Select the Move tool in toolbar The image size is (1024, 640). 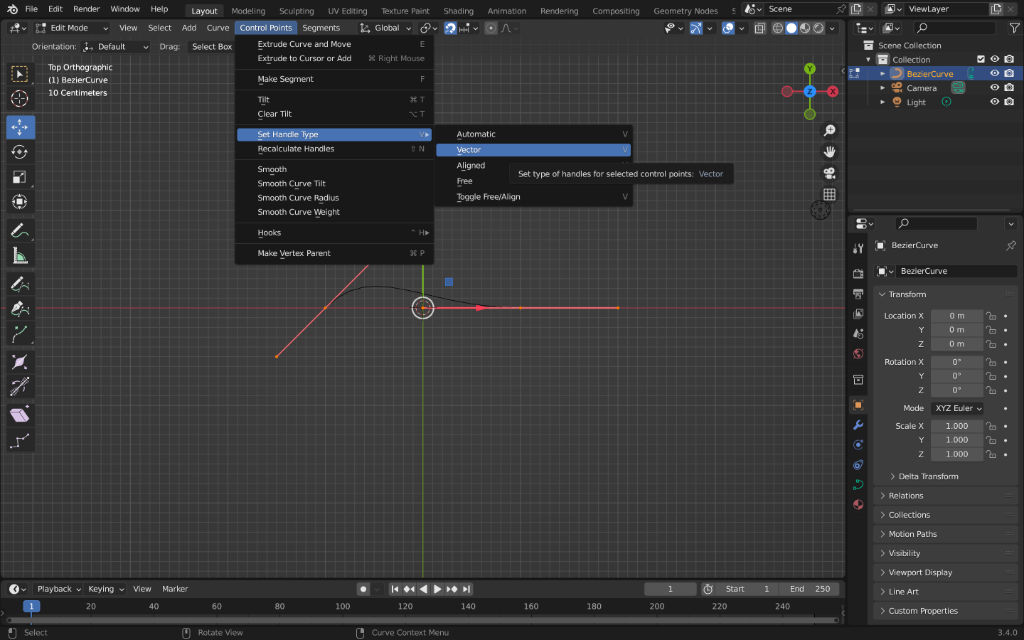coord(20,127)
